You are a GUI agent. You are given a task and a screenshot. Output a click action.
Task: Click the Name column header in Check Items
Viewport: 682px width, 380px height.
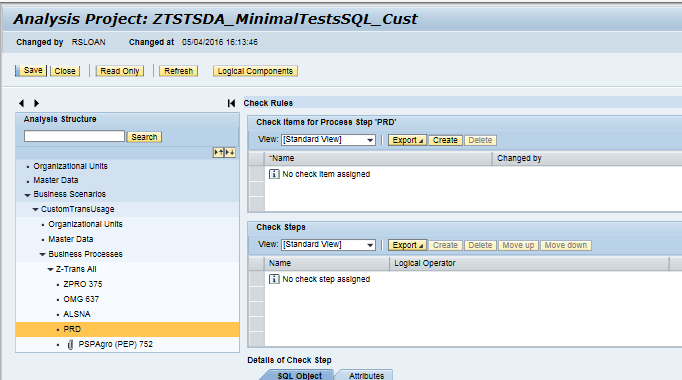point(378,158)
